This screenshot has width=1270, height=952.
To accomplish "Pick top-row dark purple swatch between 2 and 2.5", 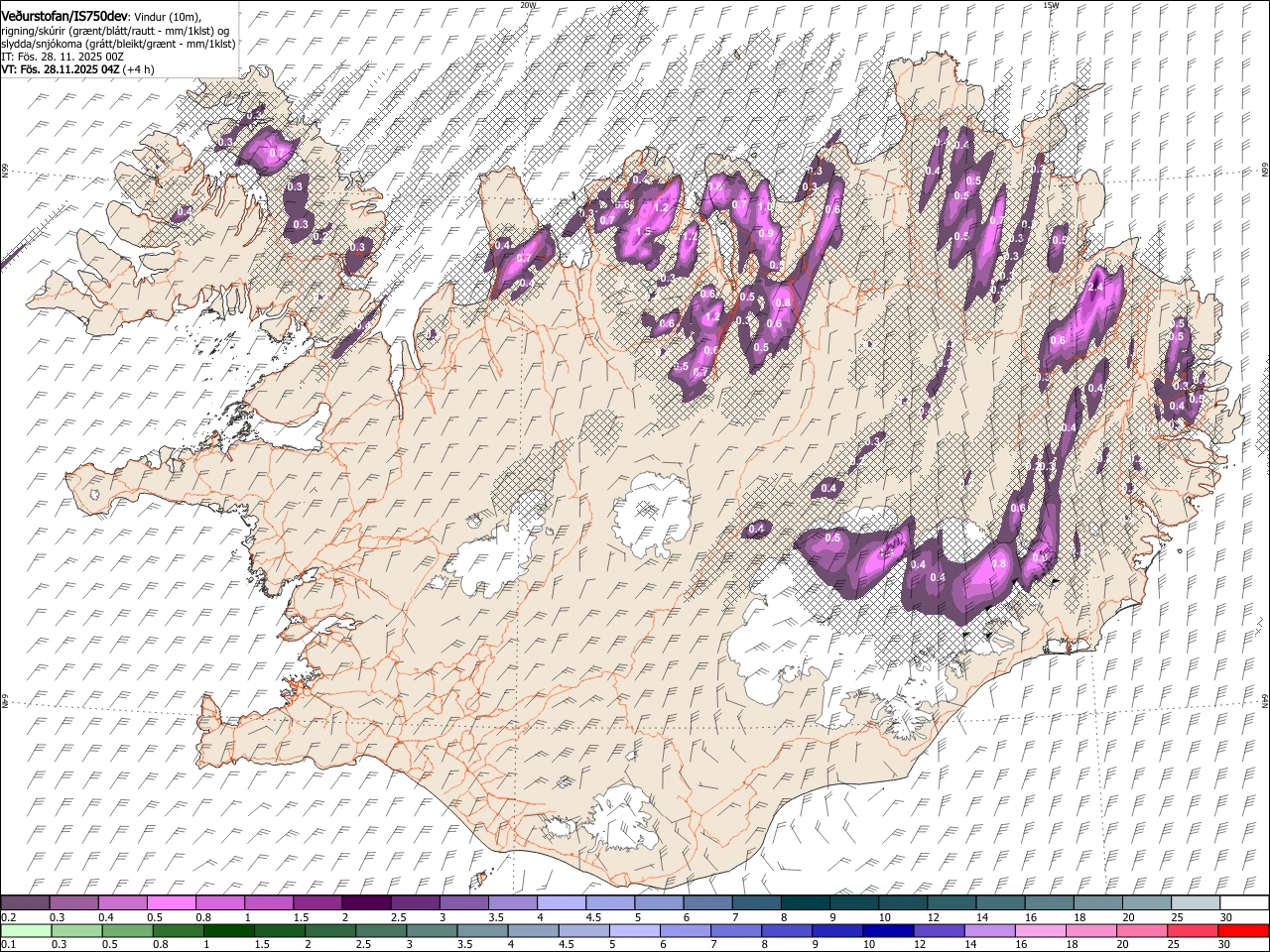I will tap(366, 903).
